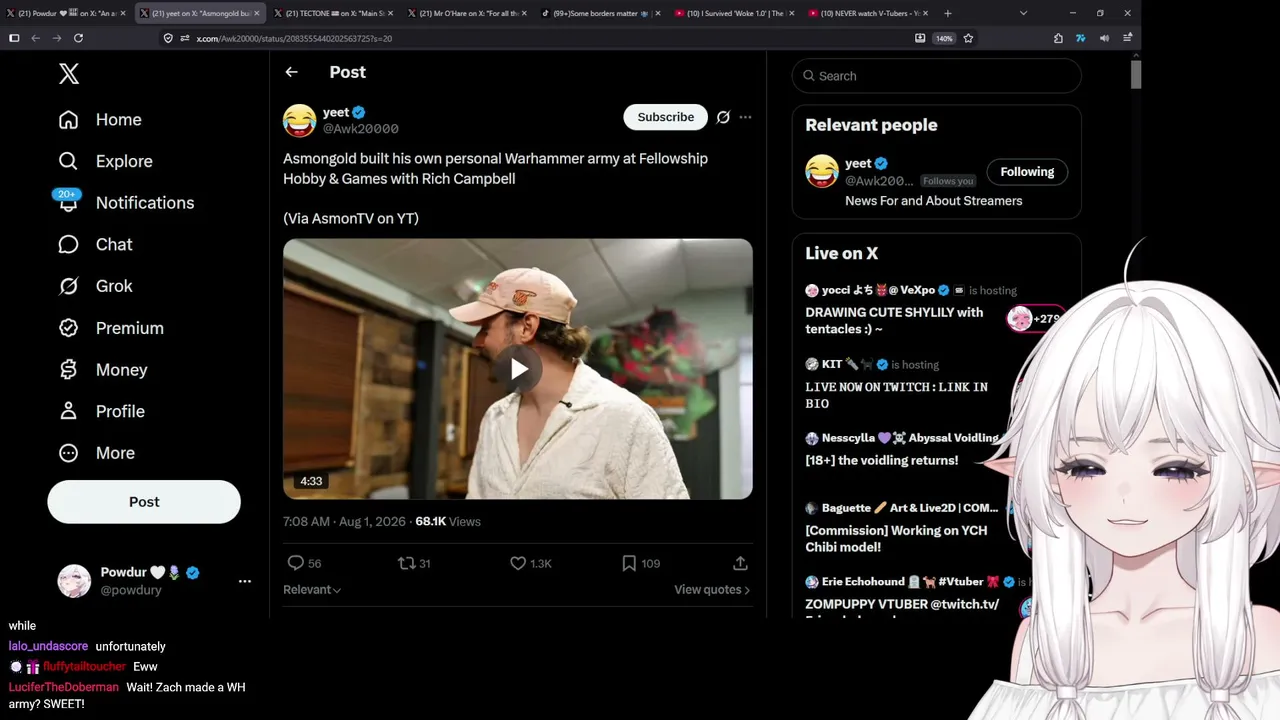Screen dimensions: 1280x720
Task: Launch Grok from the sidebar
Action: point(95,286)
